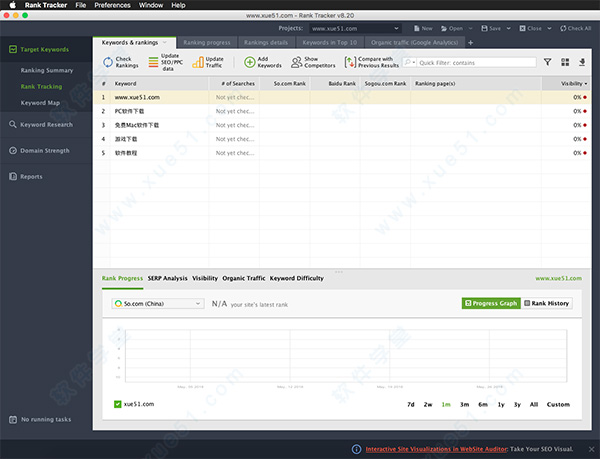The width and height of the screenshot is (600, 459).
Task: Click the Save project disk icon
Action: pos(484,28)
